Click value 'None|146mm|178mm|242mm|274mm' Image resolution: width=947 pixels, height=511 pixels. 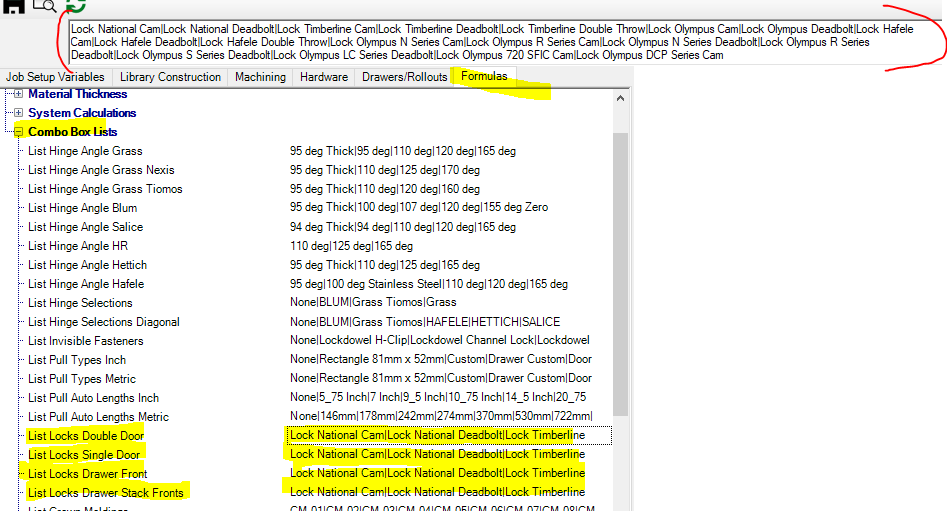click(x=441, y=416)
